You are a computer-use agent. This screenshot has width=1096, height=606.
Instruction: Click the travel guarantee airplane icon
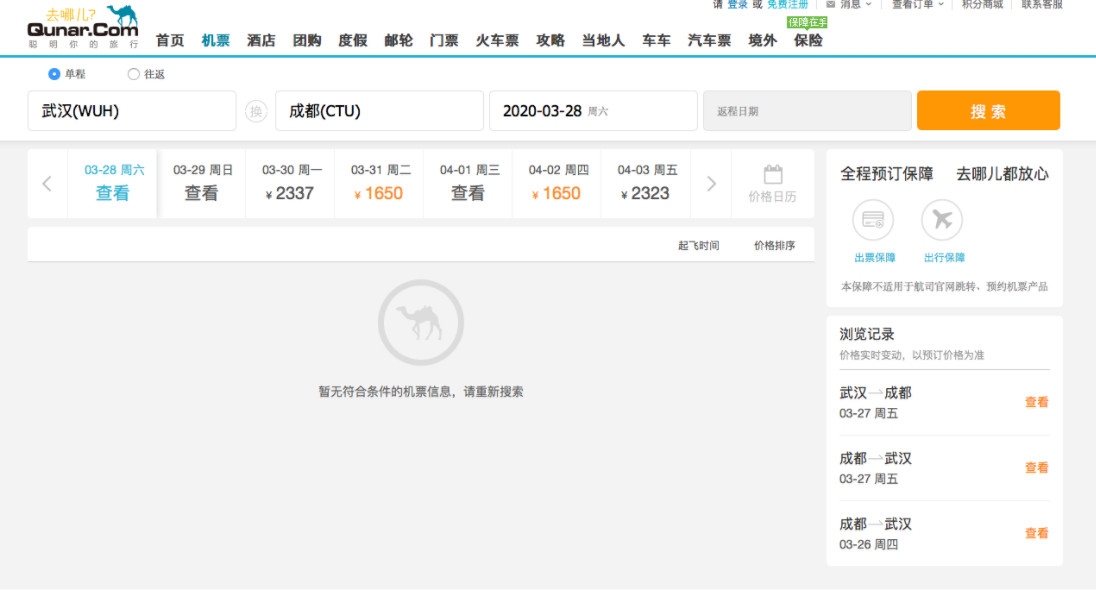(942, 221)
